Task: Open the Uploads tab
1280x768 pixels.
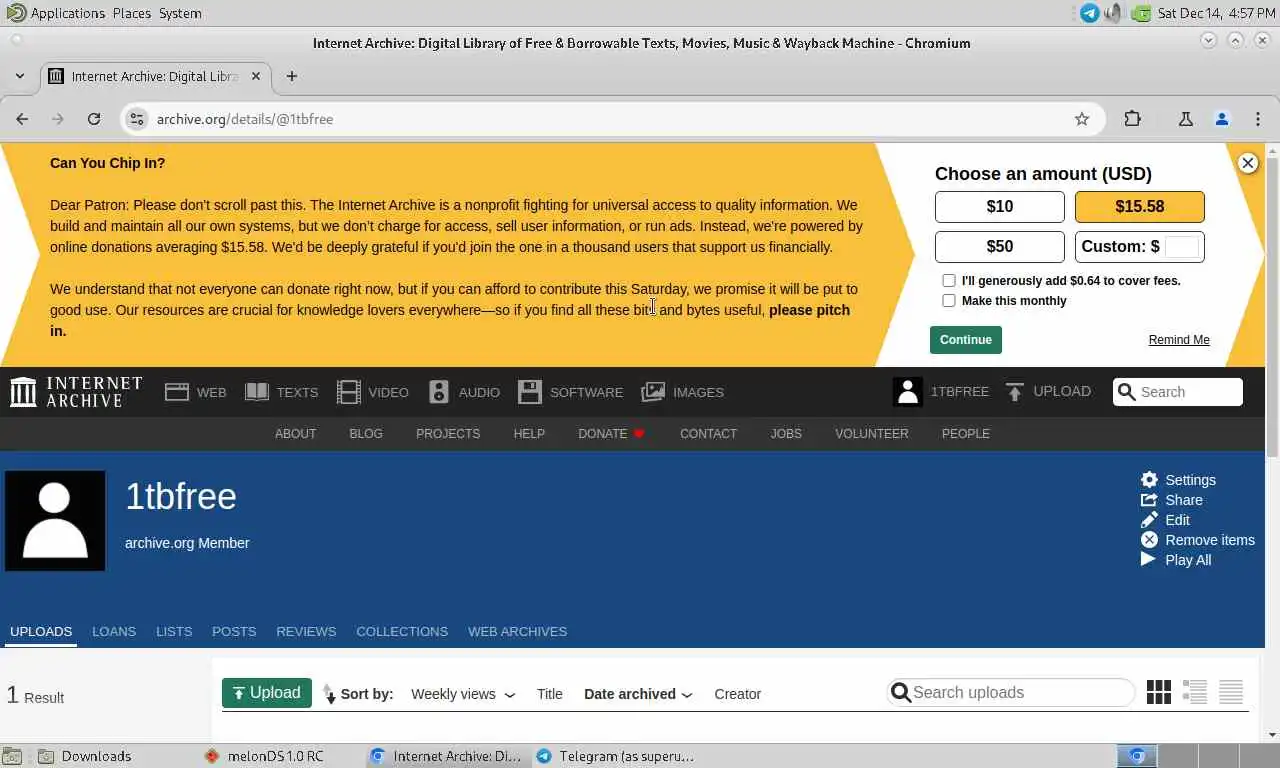Action: click(x=41, y=631)
